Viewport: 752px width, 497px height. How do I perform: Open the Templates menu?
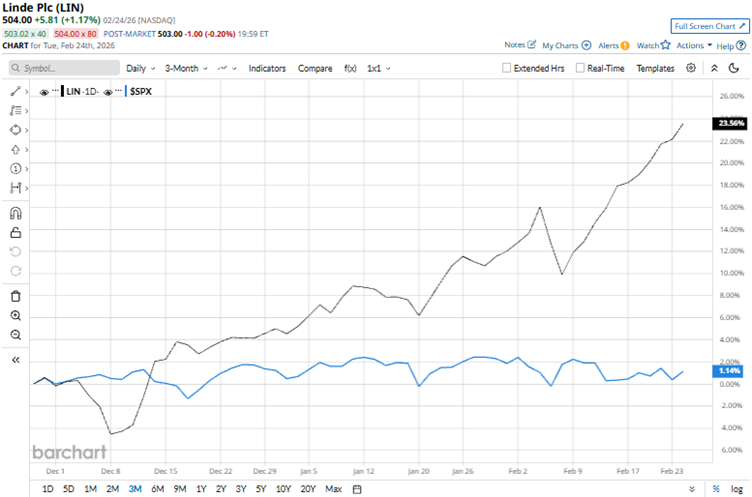click(655, 68)
